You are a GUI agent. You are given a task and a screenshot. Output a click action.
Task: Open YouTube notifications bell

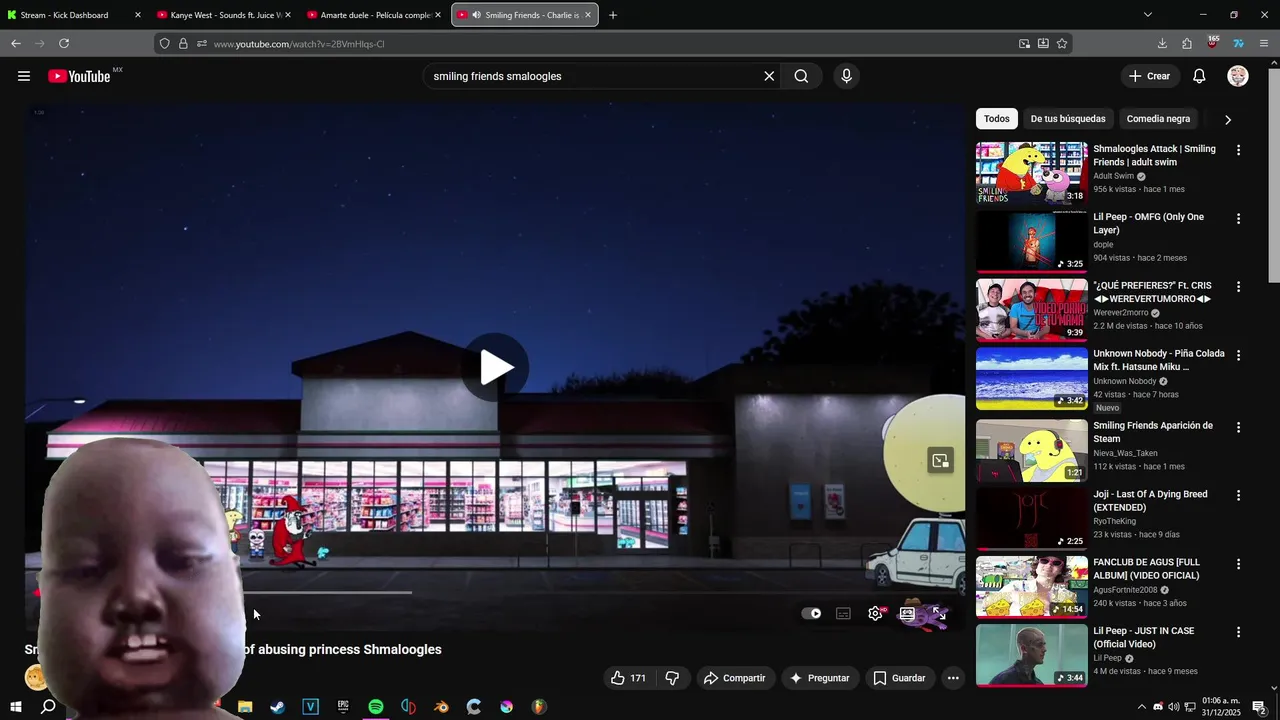[x=1199, y=76]
